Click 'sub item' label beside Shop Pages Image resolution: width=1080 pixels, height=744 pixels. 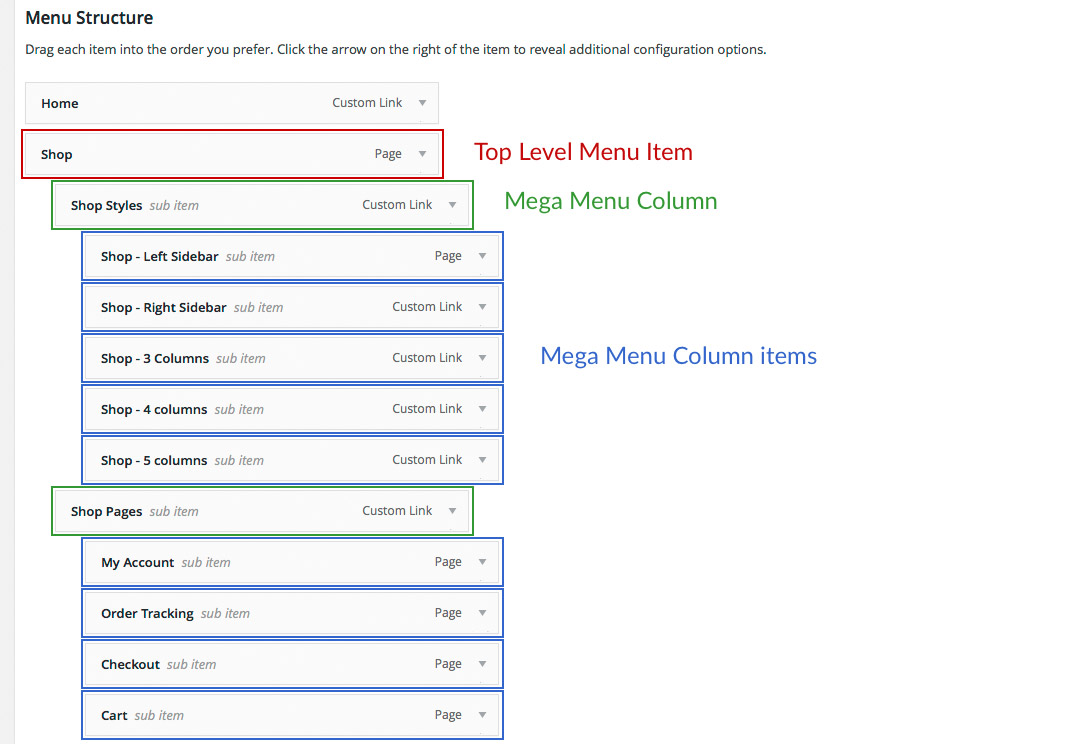pos(174,511)
